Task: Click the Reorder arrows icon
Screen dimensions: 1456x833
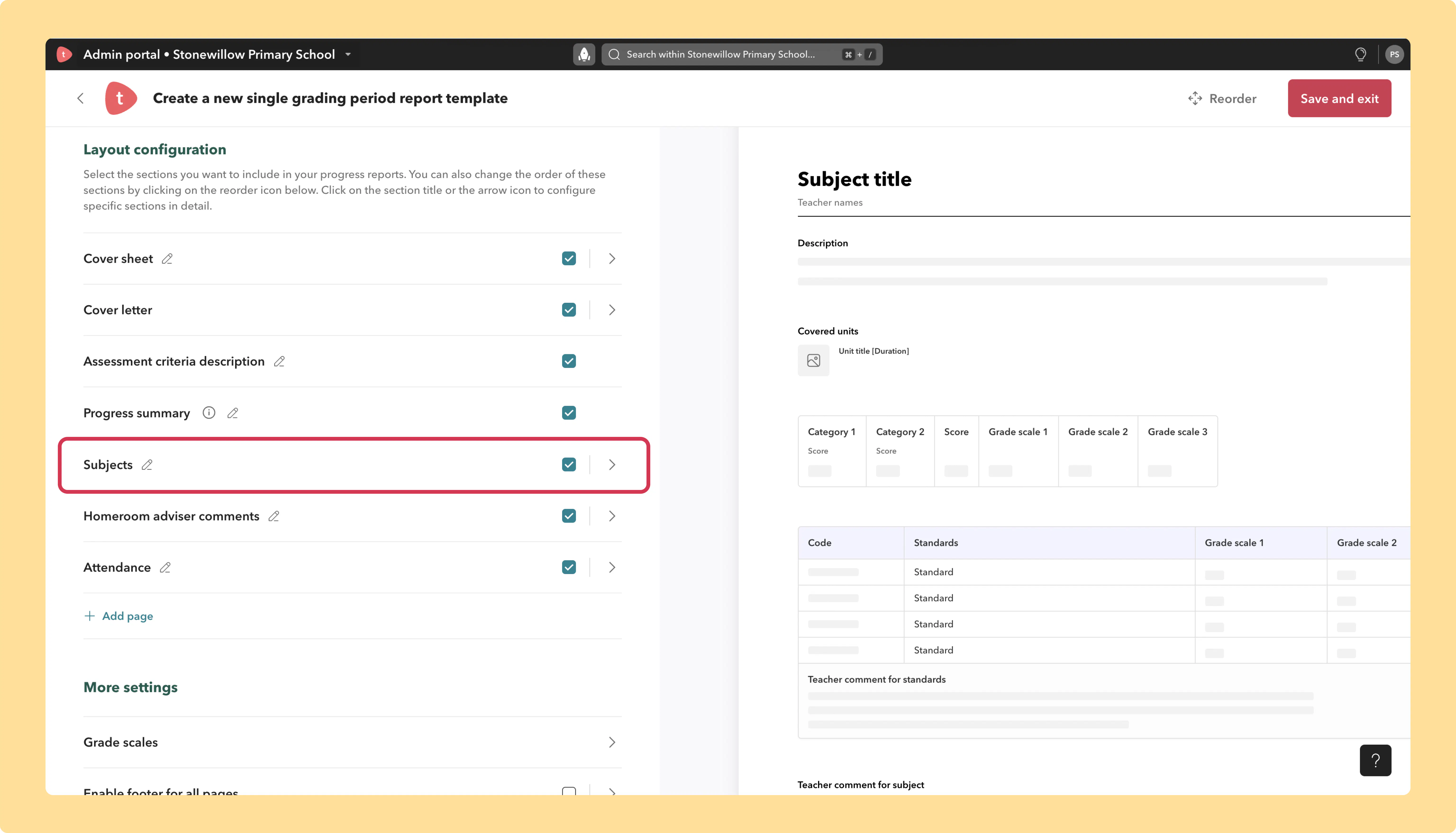Action: point(1195,98)
